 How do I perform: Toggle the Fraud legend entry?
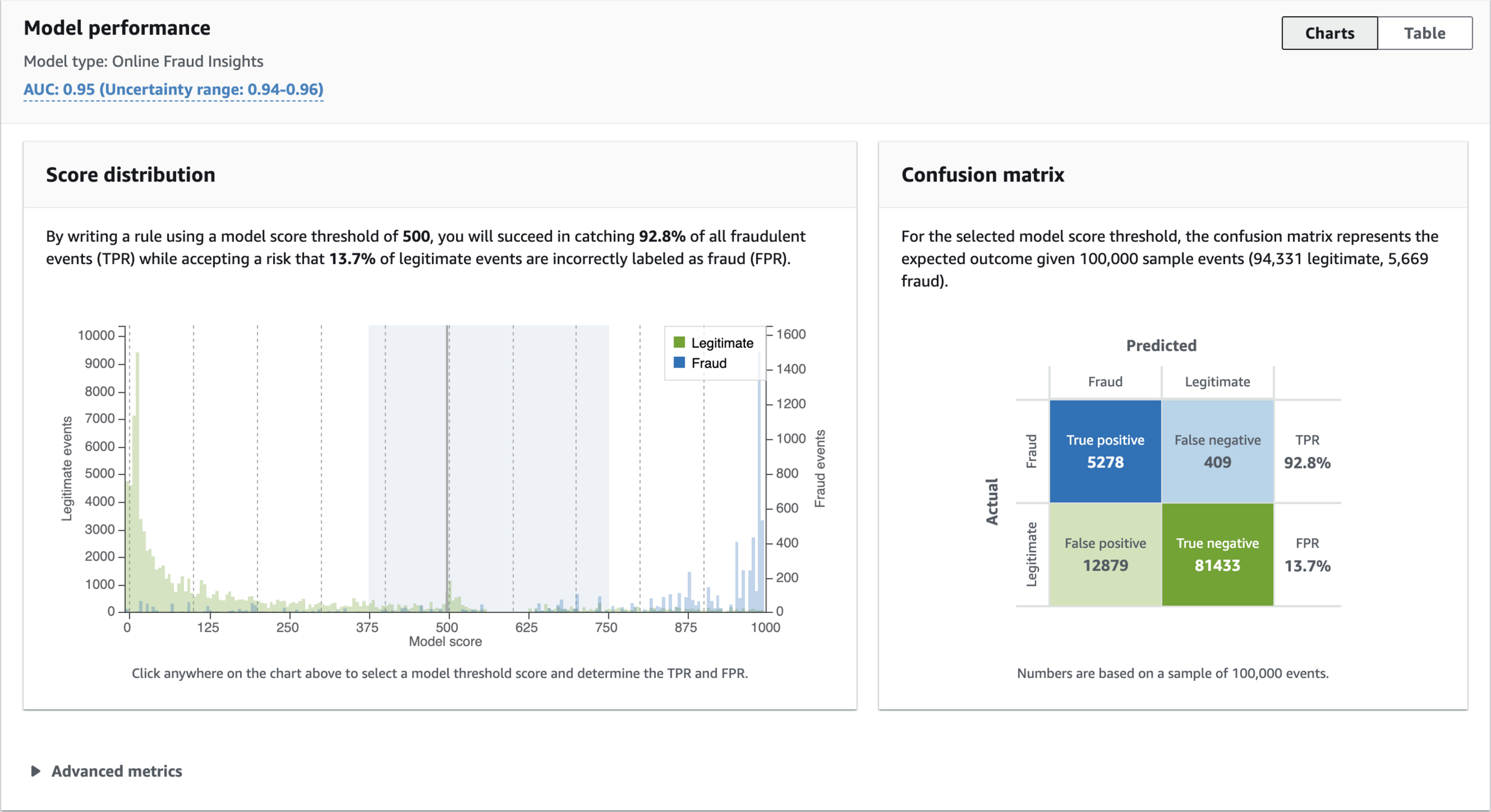709,363
